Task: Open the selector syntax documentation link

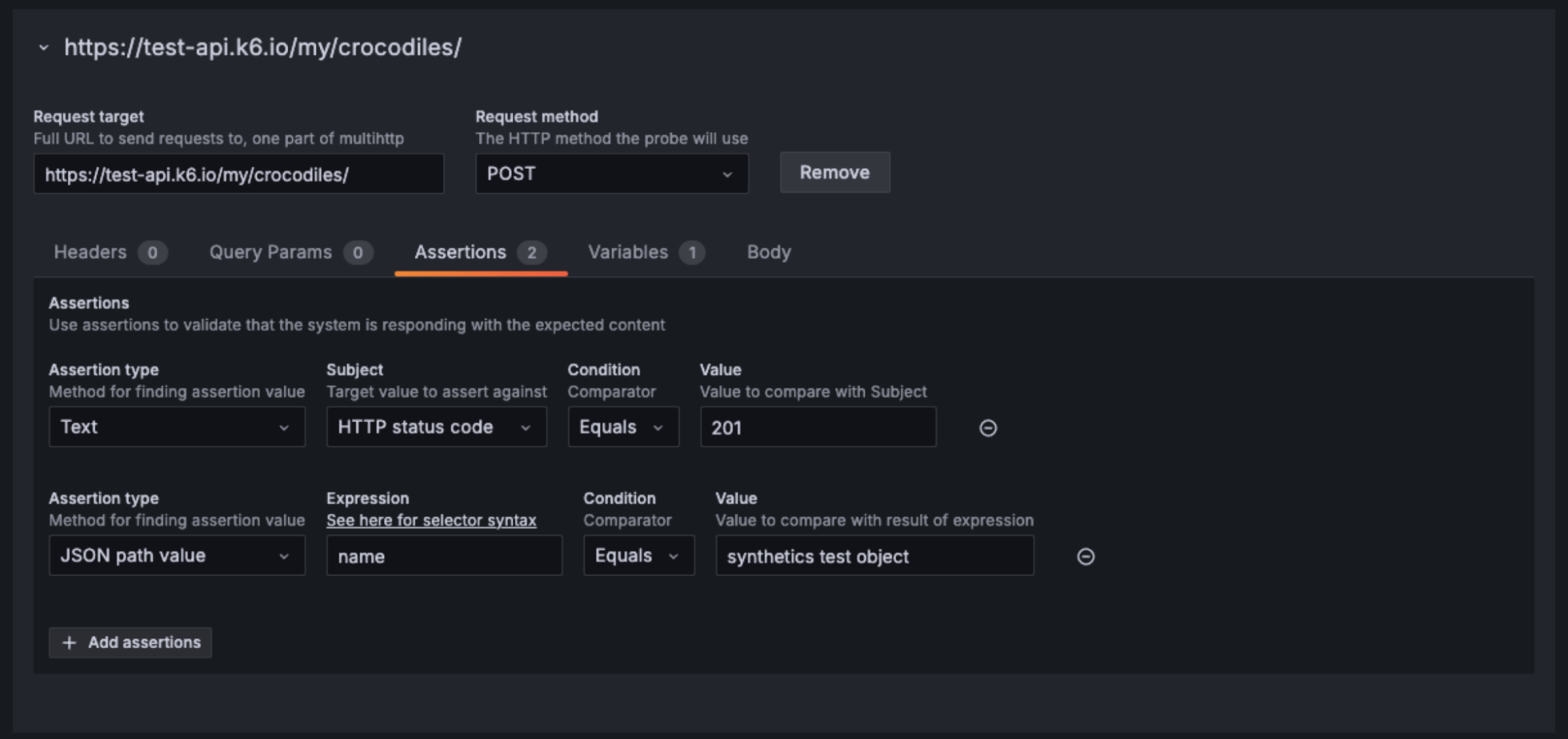Action: 431,519
